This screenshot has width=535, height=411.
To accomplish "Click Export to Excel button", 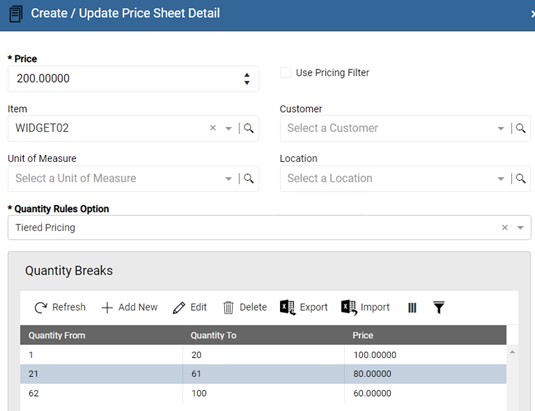I will [304, 307].
